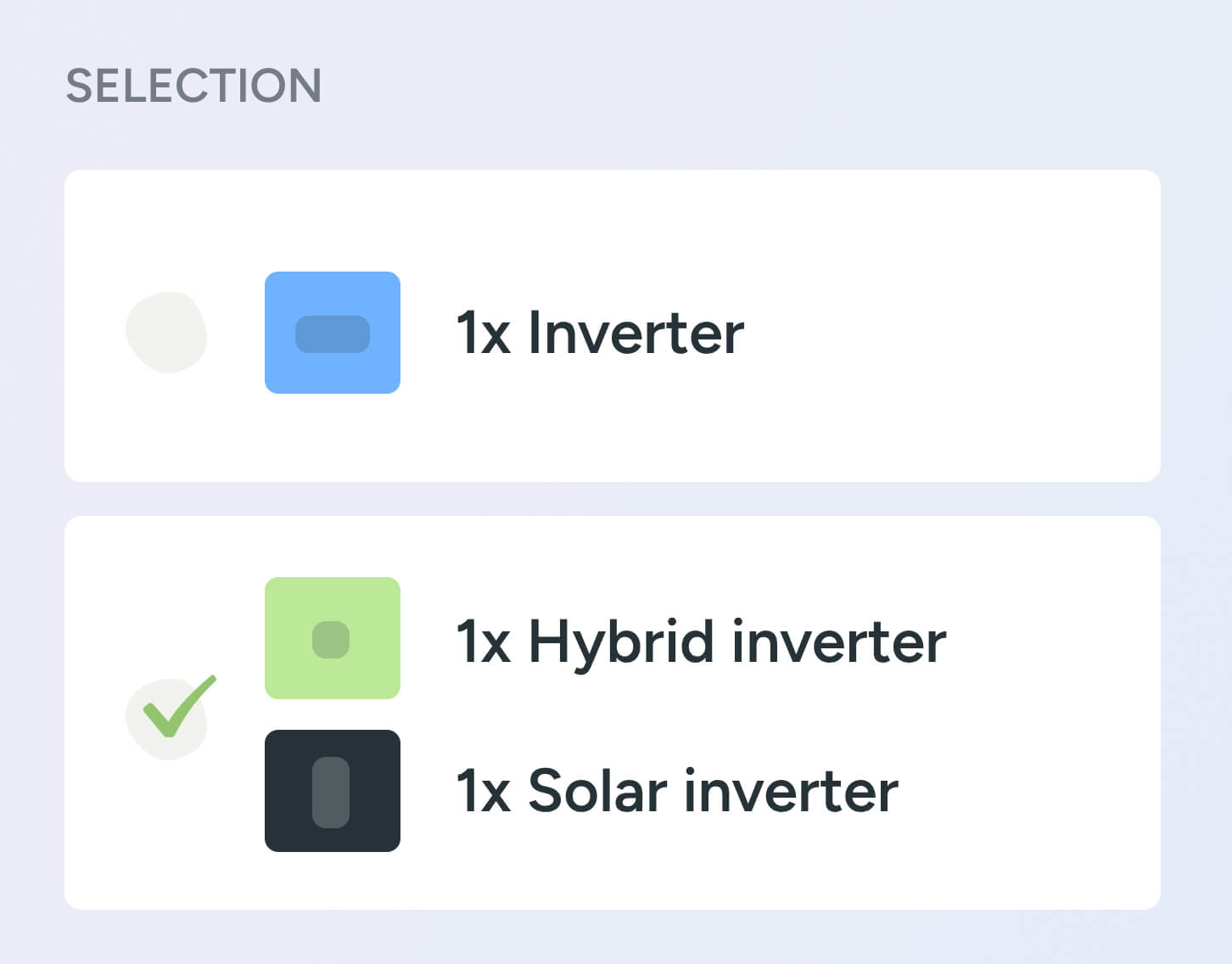The image size is (1232, 964).
Task: Select the empty radio circle next to 1x Inverter
Action: tap(167, 334)
